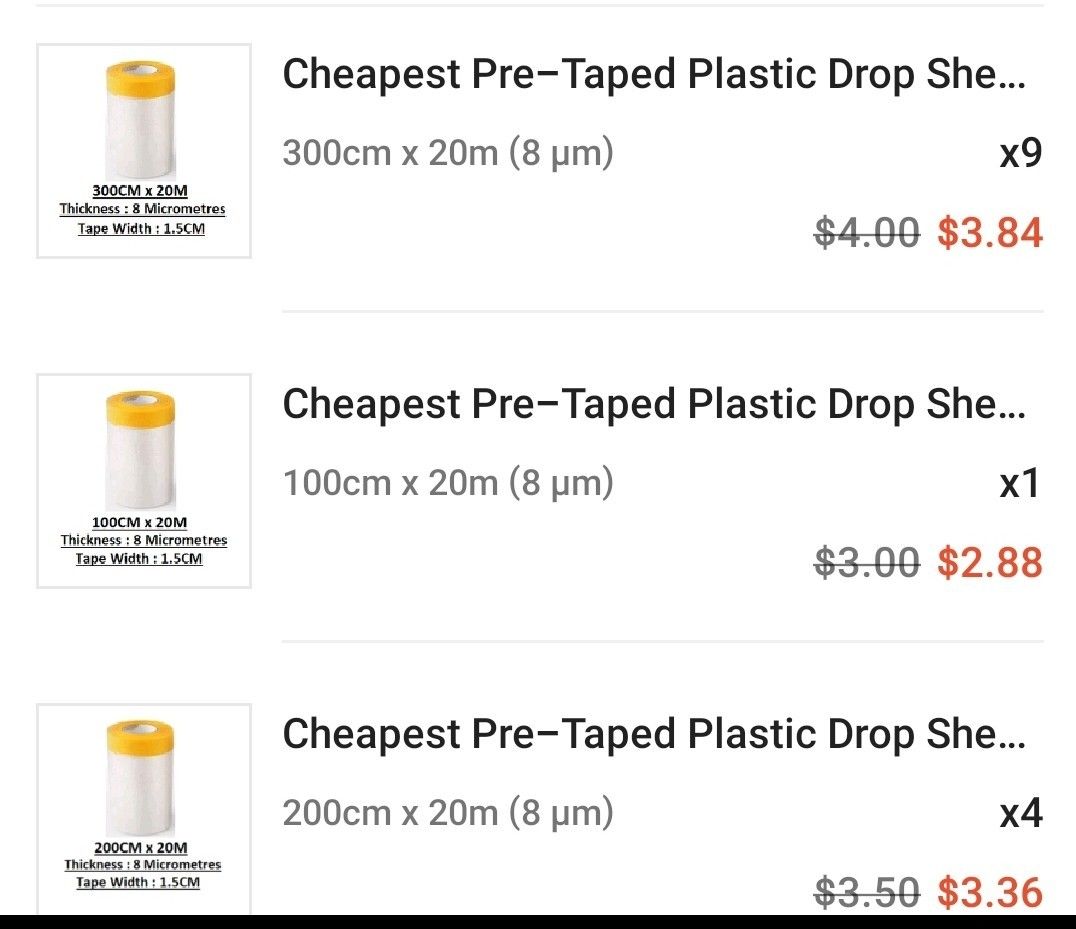Image resolution: width=1076 pixels, height=929 pixels.
Task: Click the 100CM x 20M product thumbnail
Action: coord(142,480)
